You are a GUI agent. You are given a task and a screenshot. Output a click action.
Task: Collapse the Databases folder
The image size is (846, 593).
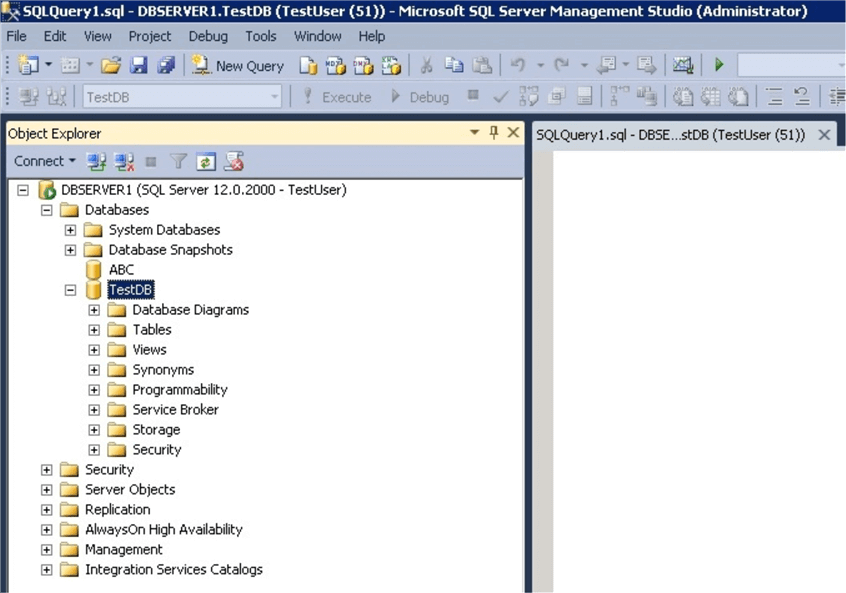(x=46, y=210)
